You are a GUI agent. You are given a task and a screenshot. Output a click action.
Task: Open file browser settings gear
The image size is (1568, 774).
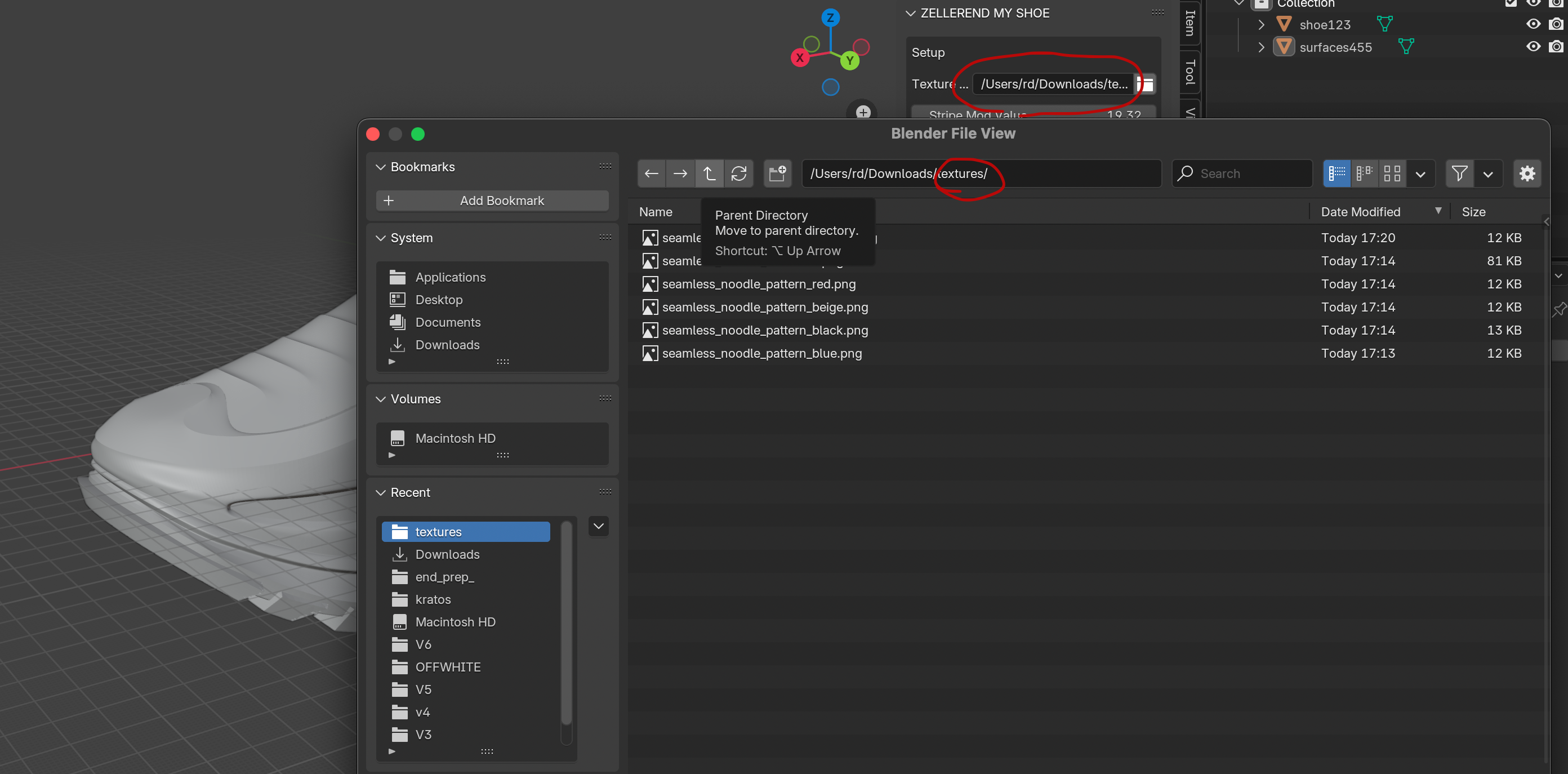1527,174
